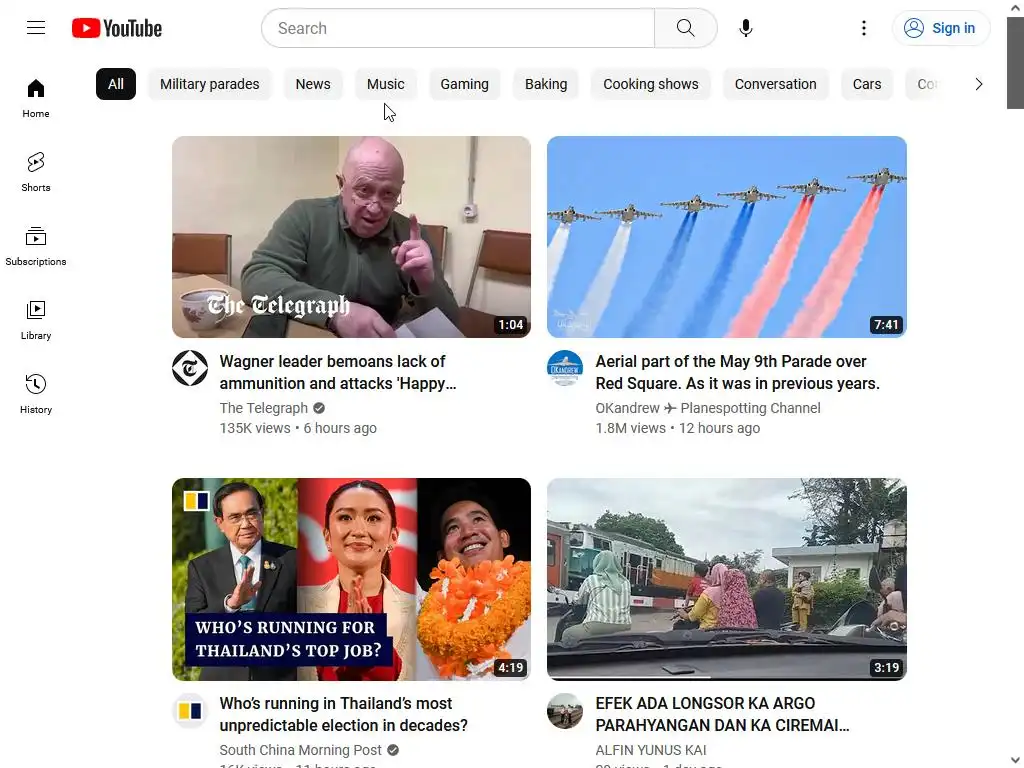Select the Conversation chip

click(775, 84)
